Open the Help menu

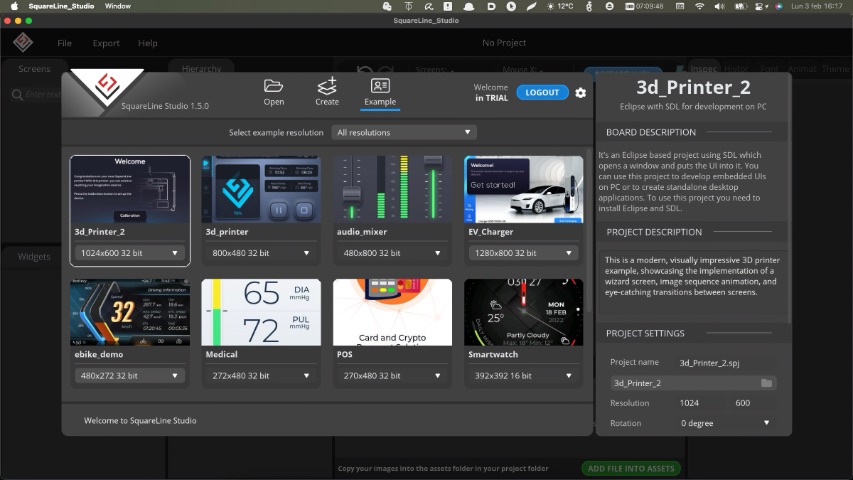pos(147,43)
